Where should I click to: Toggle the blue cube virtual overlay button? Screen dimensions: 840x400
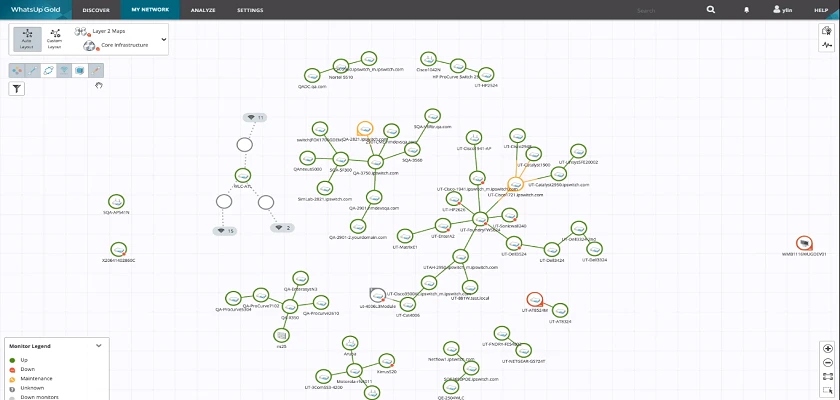click(80, 70)
